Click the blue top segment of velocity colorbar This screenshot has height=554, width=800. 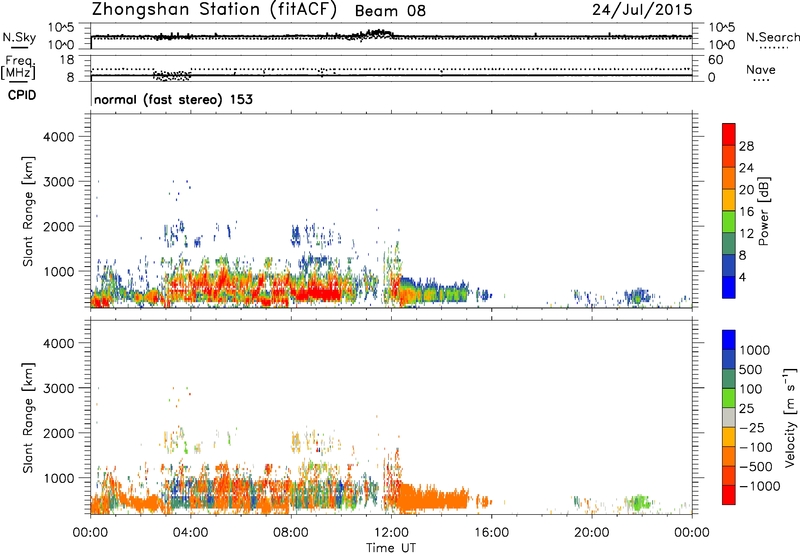[x=729, y=340]
